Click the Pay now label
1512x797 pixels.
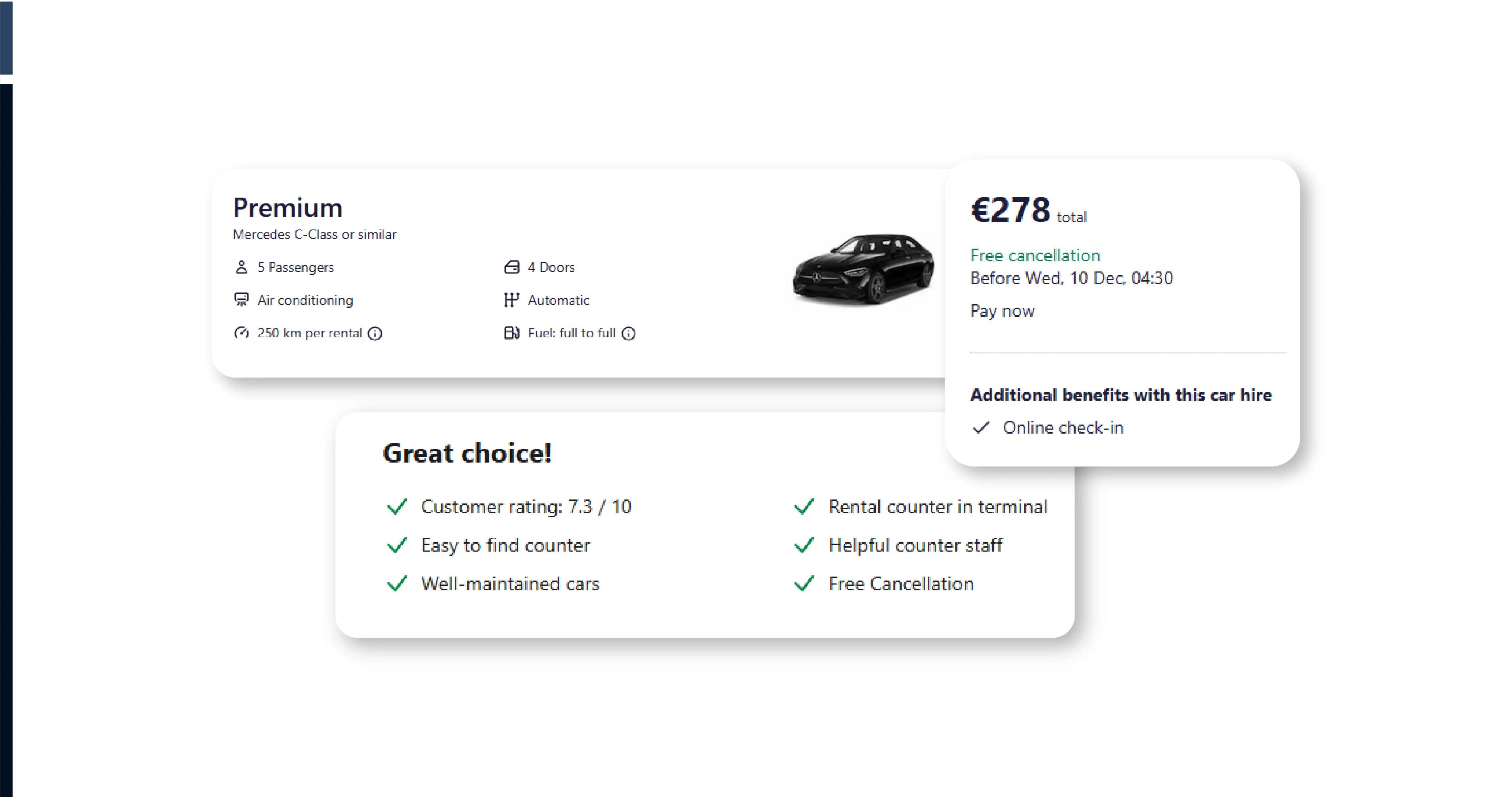point(1002,311)
